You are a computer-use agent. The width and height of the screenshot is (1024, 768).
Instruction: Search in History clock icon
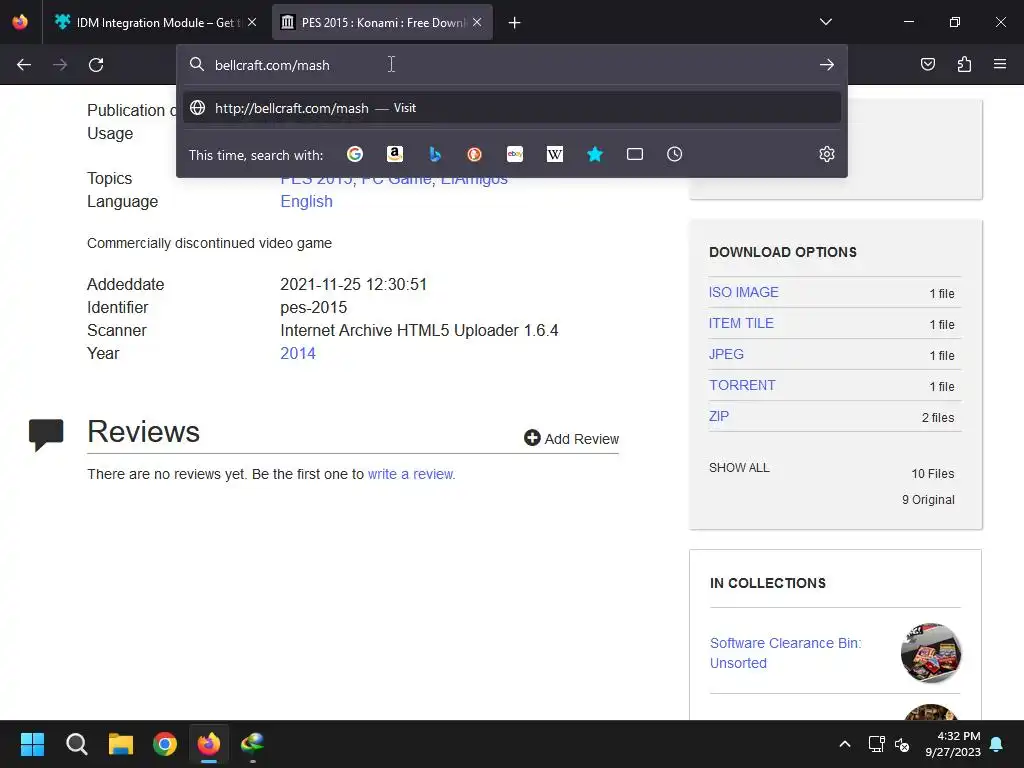tap(675, 154)
